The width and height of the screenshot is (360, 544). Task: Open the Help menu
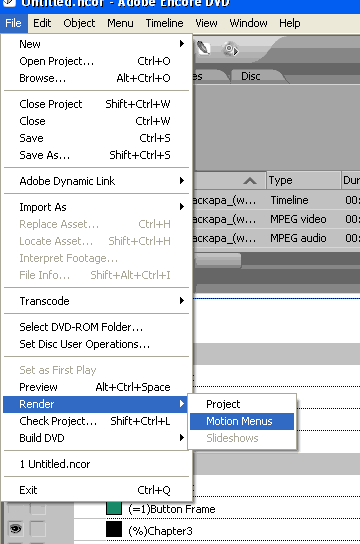(x=290, y=23)
